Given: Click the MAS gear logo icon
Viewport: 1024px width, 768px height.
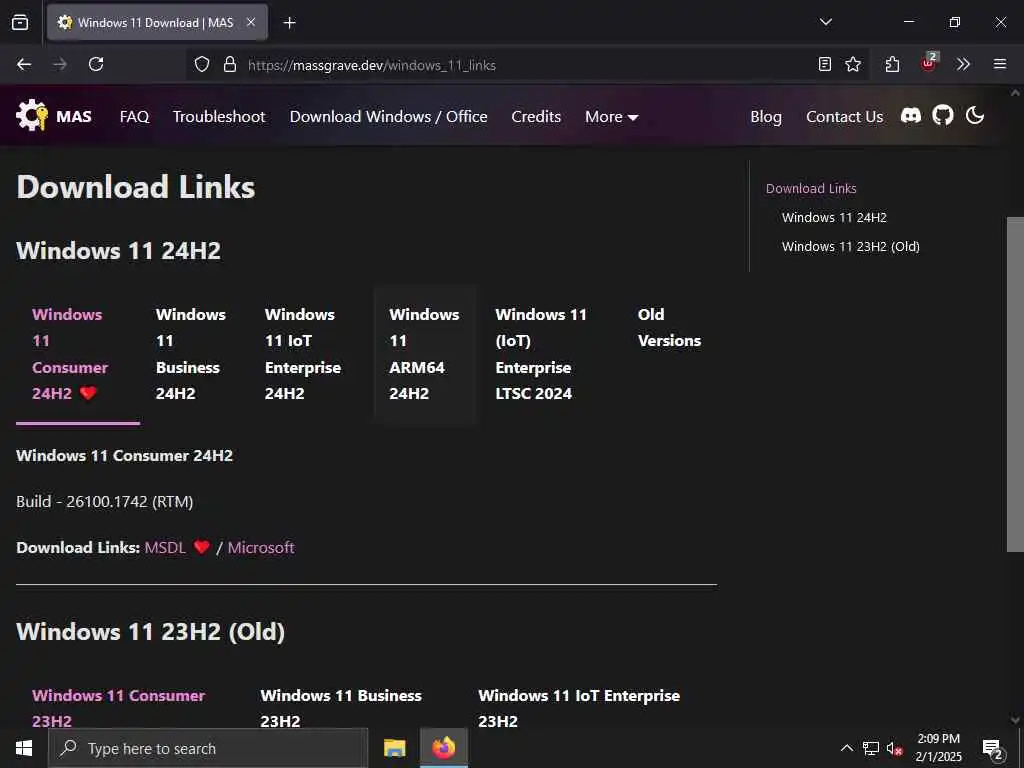Looking at the screenshot, I should tap(31, 116).
